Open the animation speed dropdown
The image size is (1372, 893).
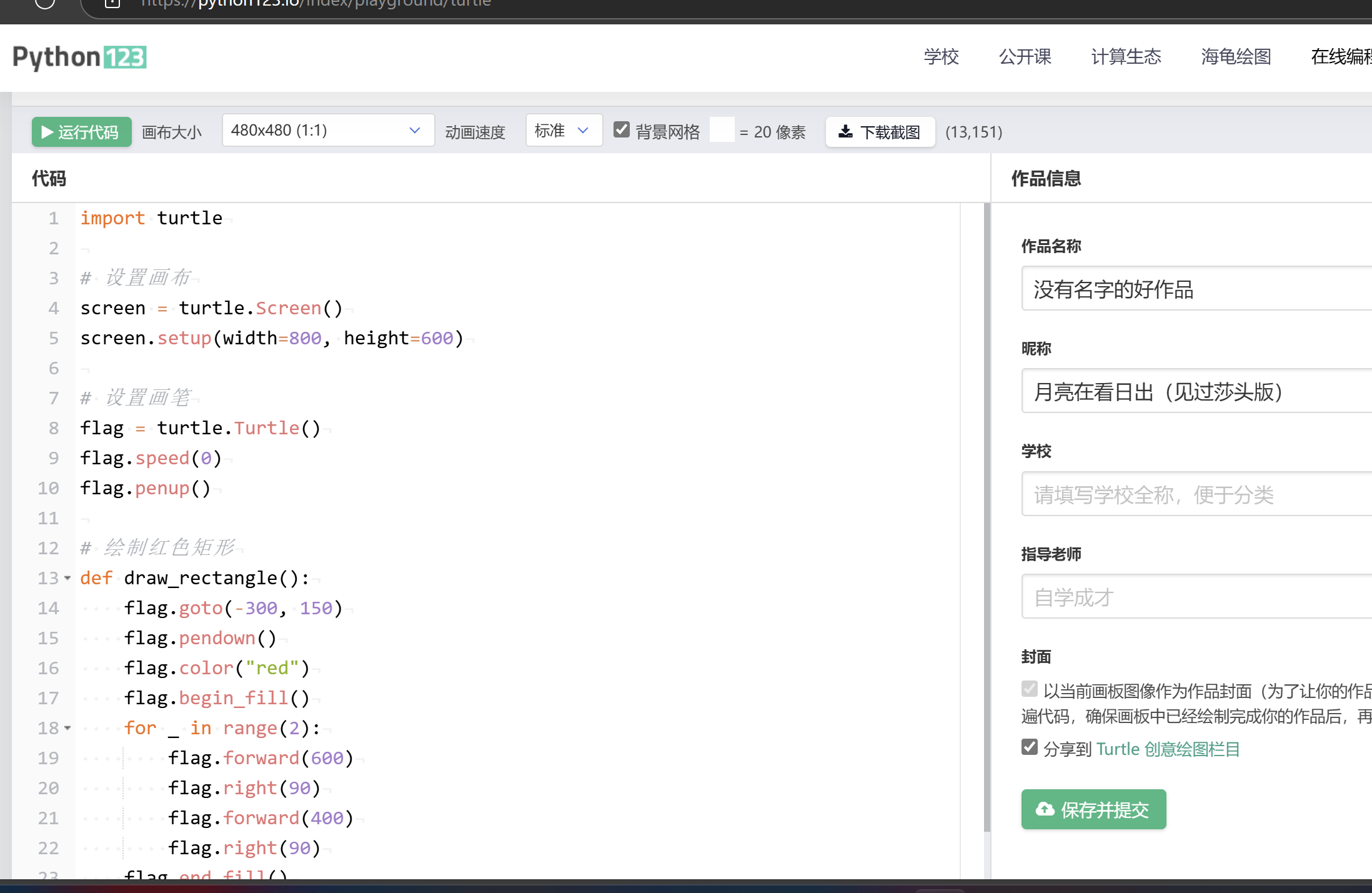pyautogui.click(x=564, y=131)
